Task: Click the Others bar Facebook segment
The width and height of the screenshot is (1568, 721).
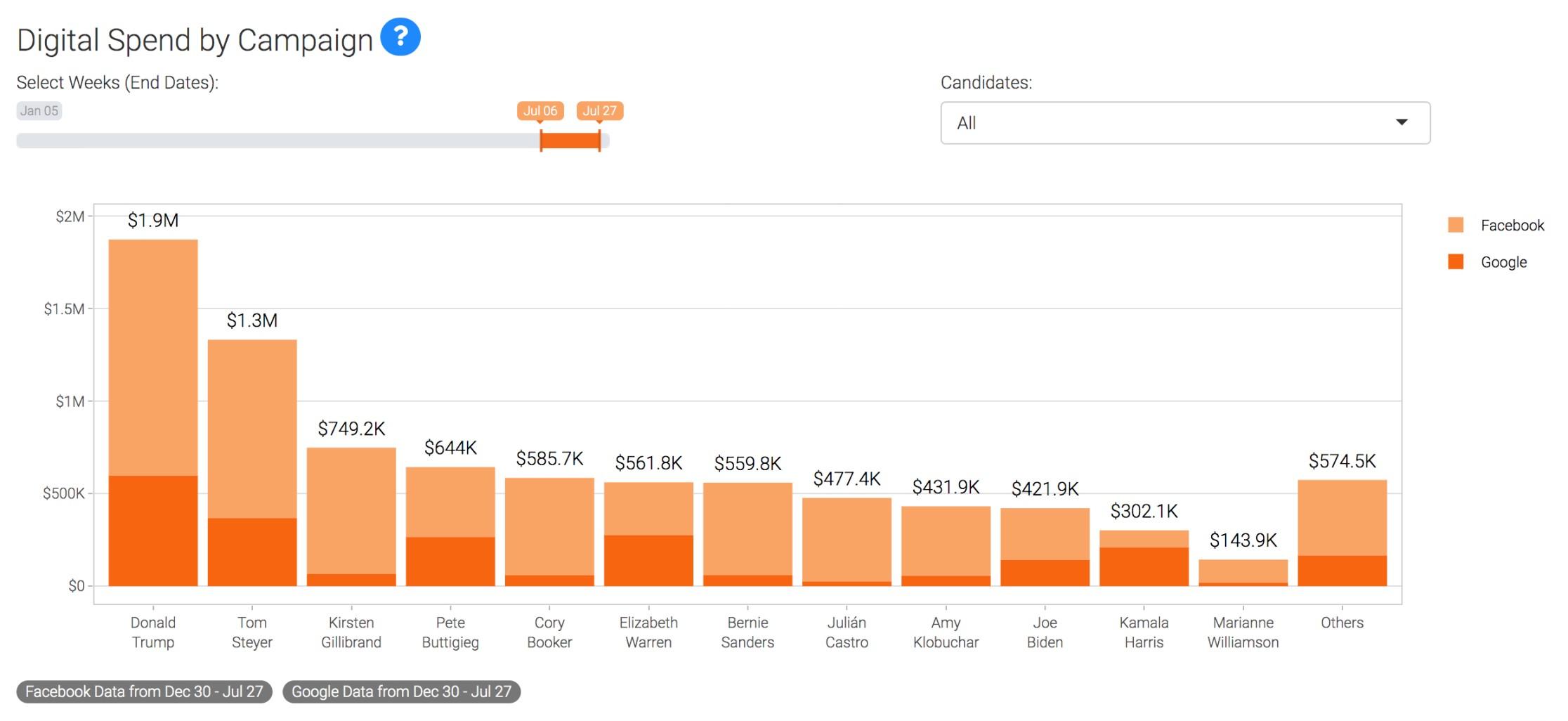Action: [1342, 517]
